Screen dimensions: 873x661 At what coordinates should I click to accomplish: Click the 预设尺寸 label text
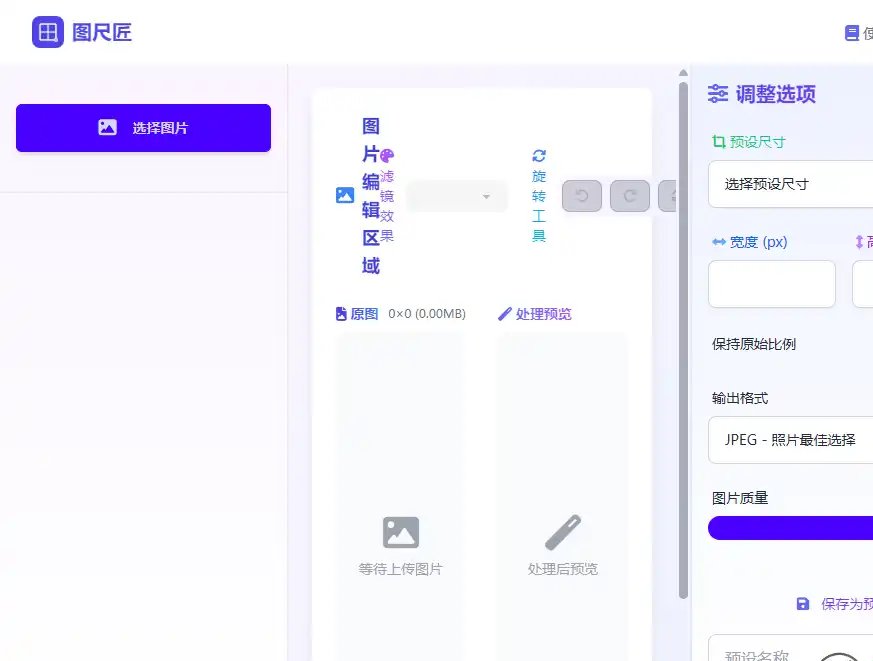click(x=758, y=142)
